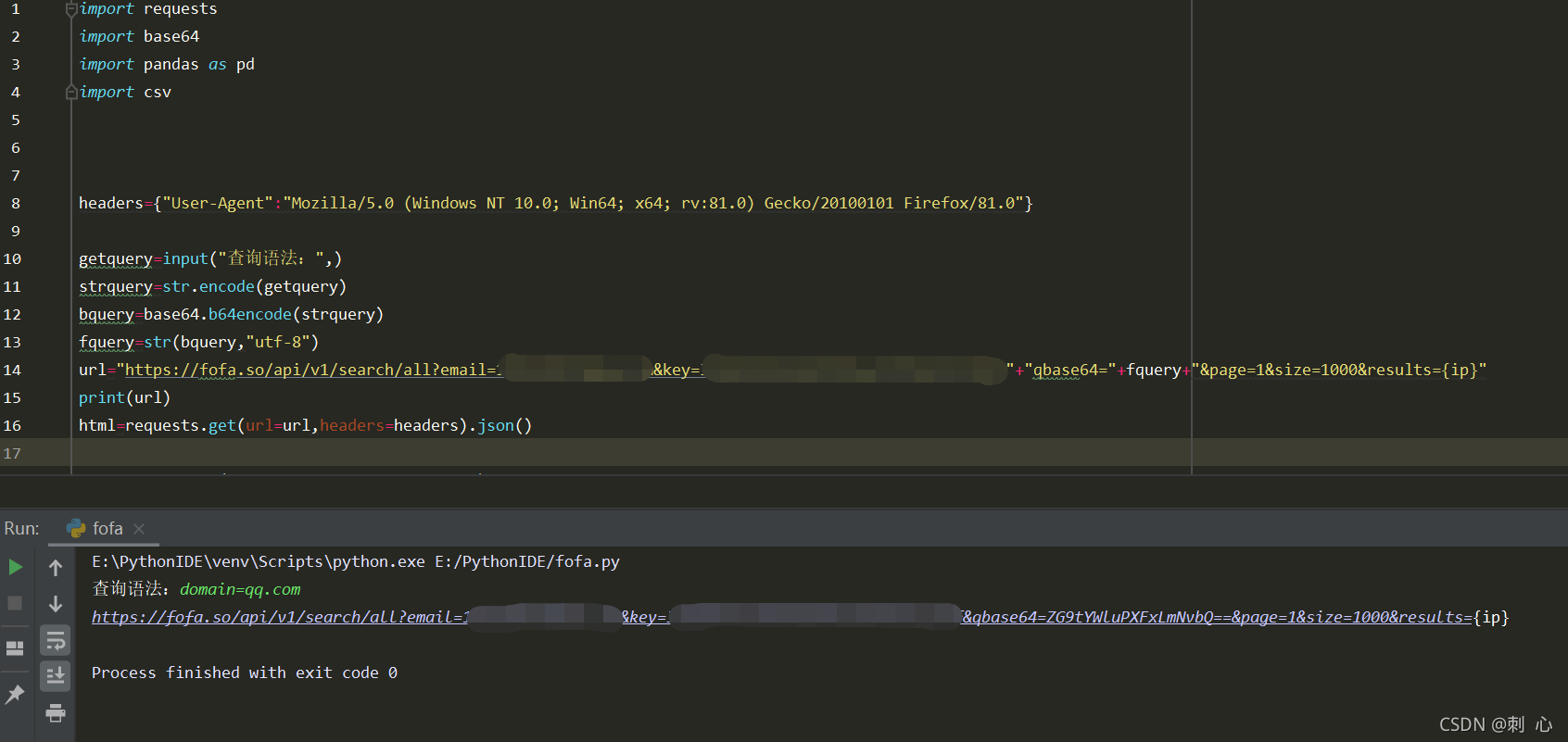Click 'print(url)' statement on line 15
Viewport: 1568px width, 742px height.
[124, 397]
